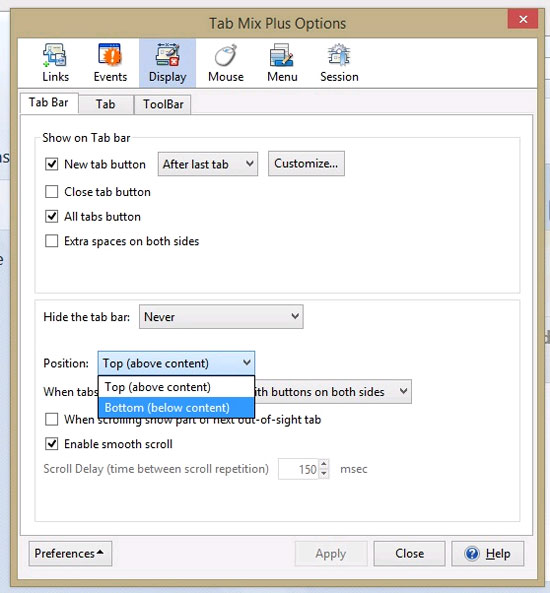Click the Close button
This screenshot has height=593, width=550.
pyautogui.click(x=409, y=554)
